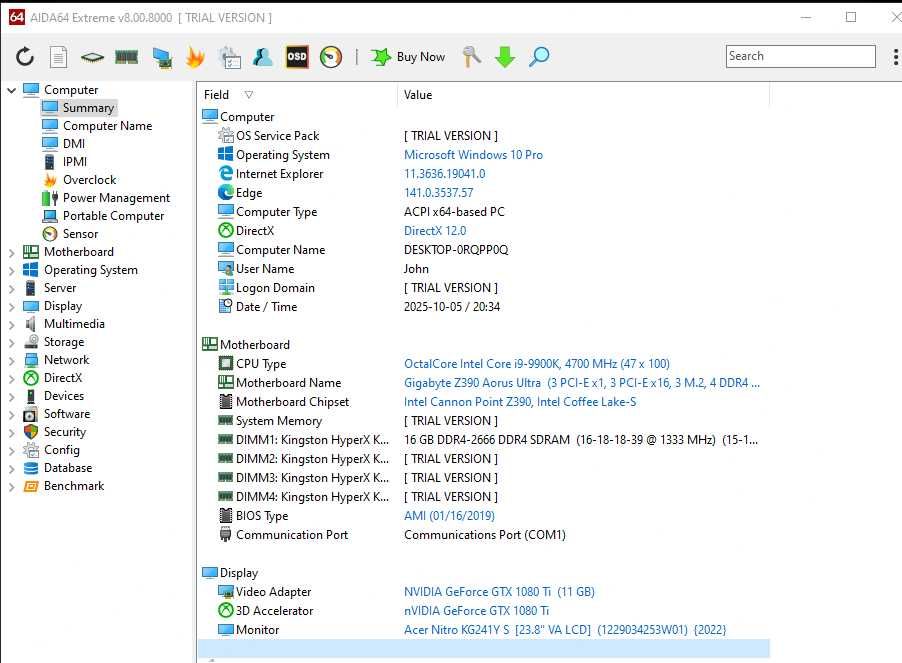Open Internet Explorer version 11.3636.19041.0 link
902x663 pixels.
pyautogui.click(x=445, y=174)
